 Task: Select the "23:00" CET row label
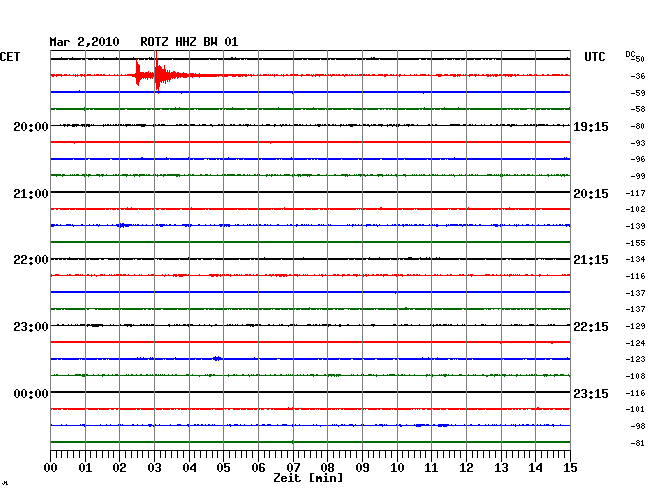click(x=31, y=327)
